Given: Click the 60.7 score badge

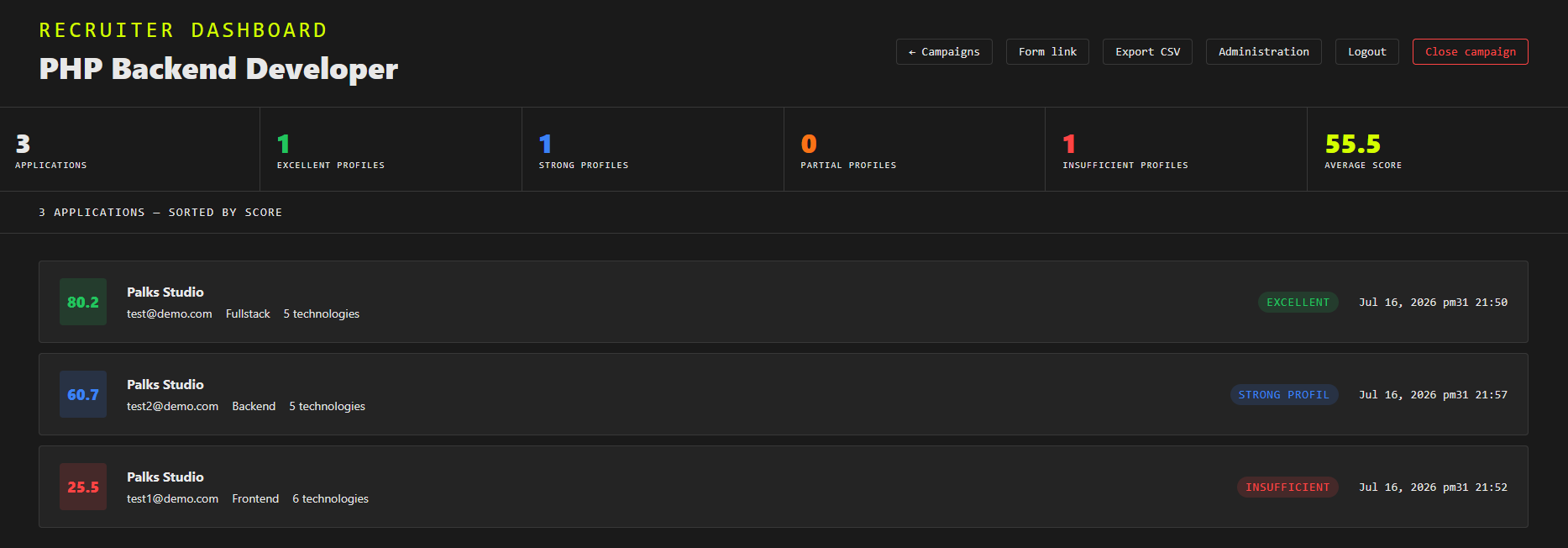Looking at the screenshot, I should coord(83,394).
